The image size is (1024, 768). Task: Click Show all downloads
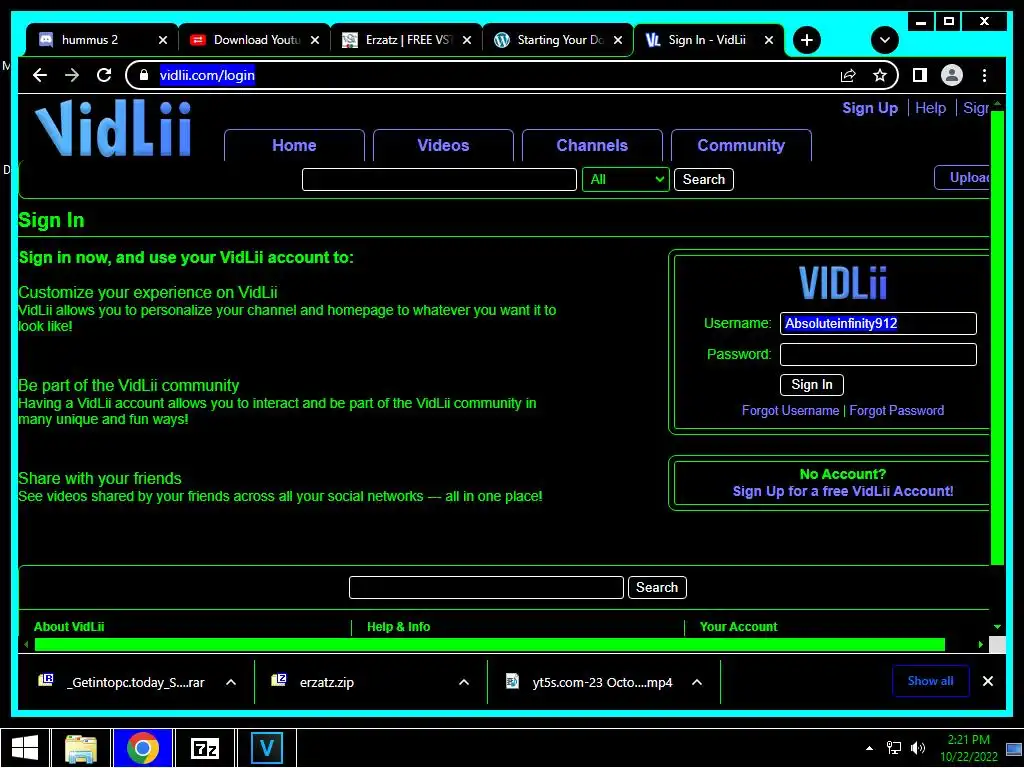(x=930, y=680)
